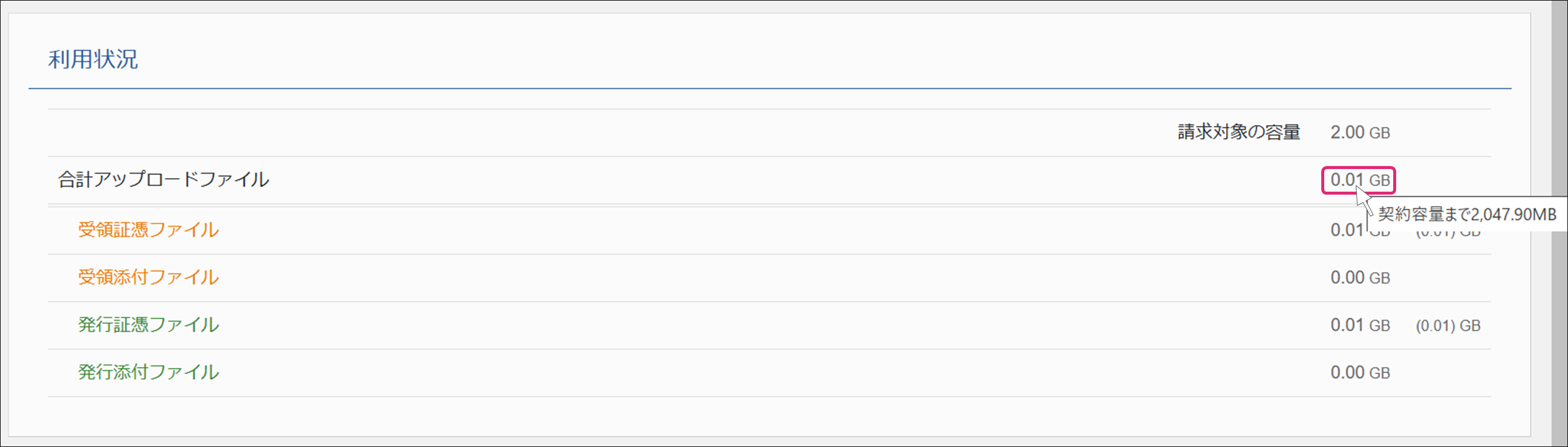Click the 請求対象の容量 label
This screenshot has width=1568, height=447.
(x=1239, y=132)
